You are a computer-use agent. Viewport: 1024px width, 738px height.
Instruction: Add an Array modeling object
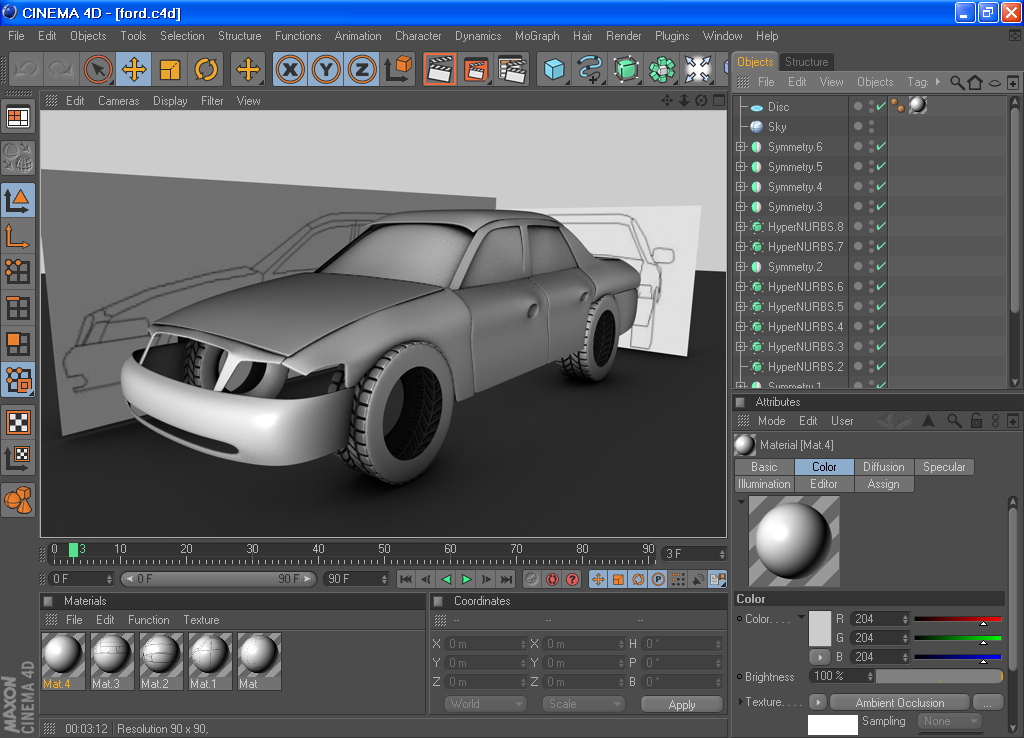pyautogui.click(x=662, y=69)
